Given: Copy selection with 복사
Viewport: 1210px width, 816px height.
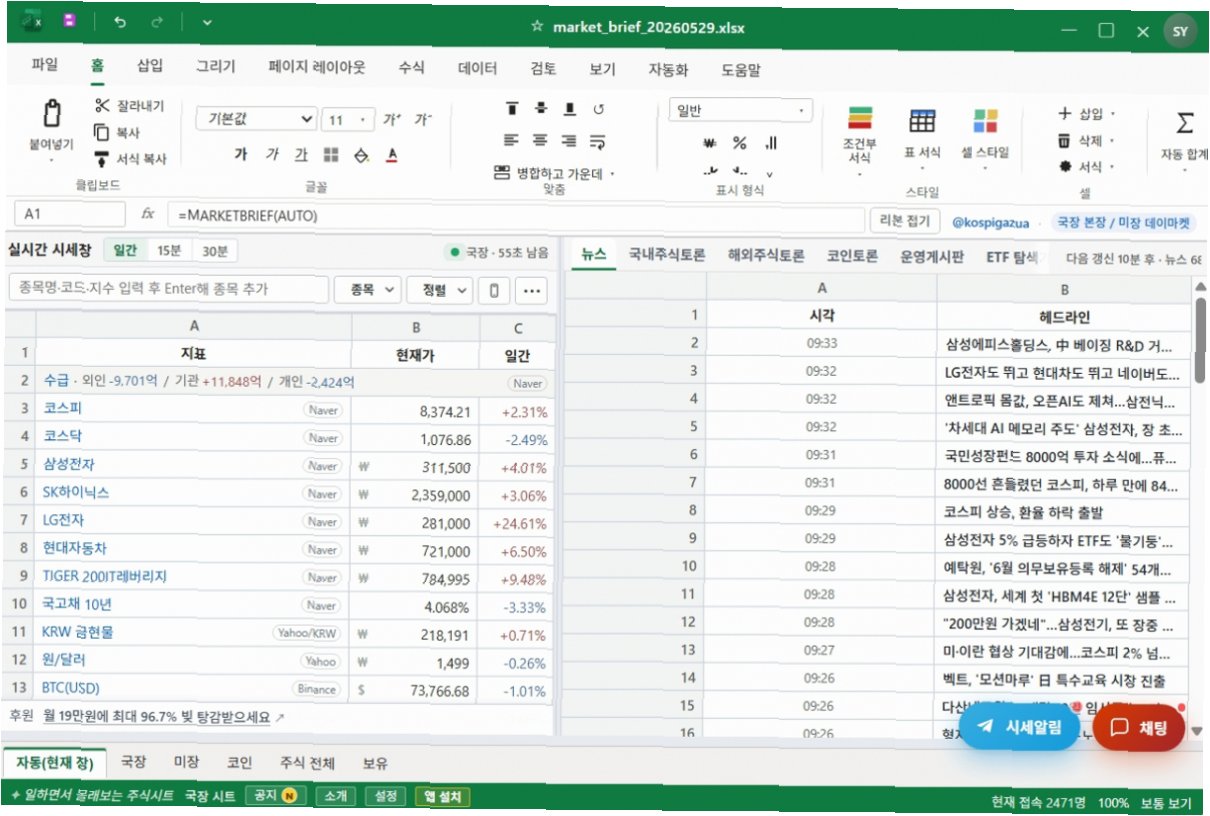Looking at the screenshot, I should pyautogui.click(x=117, y=132).
